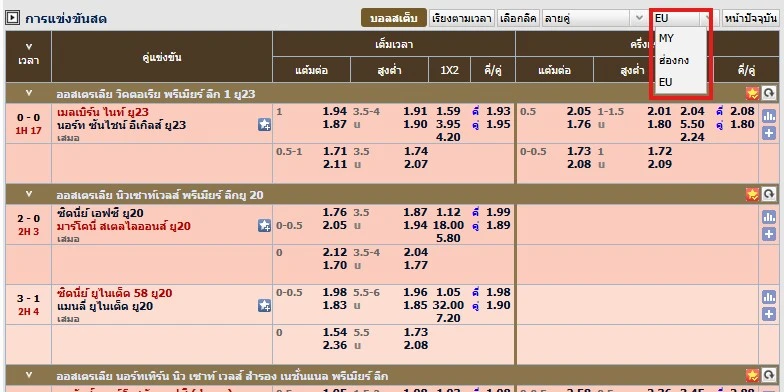Select handicap odds 2.12 in Sydney FC second line
Image resolution: width=784 pixels, height=392 pixels.
334,252
